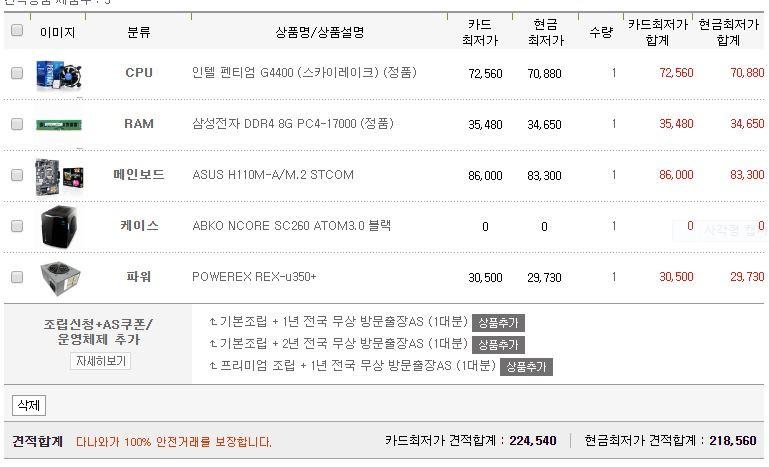Viewport: 769px width, 467px height.
Task: Open the 인텔 펜티엄 G4400 product link
Action: [304, 73]
